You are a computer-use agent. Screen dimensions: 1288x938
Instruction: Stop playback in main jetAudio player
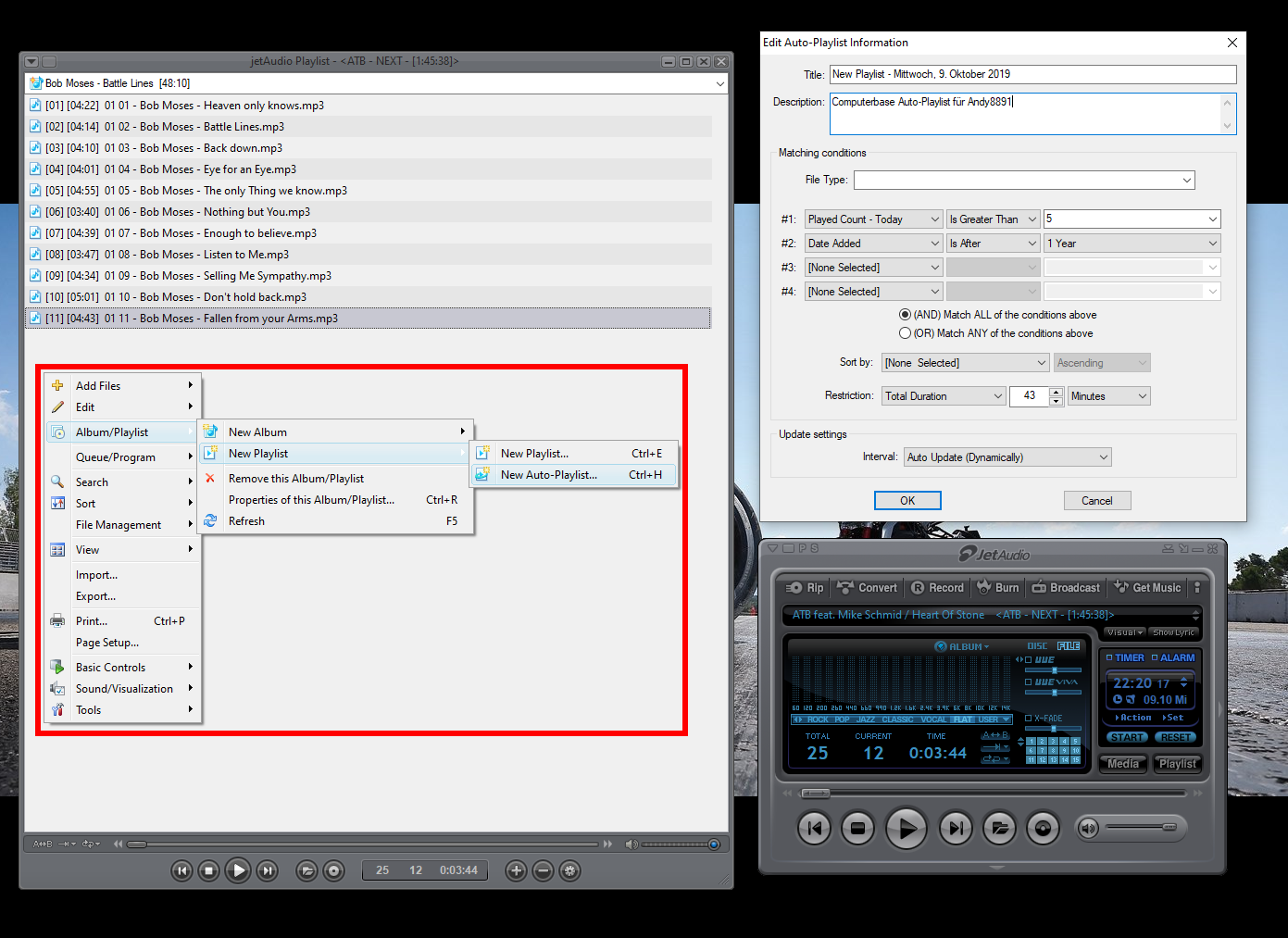(x=857, y=828)
